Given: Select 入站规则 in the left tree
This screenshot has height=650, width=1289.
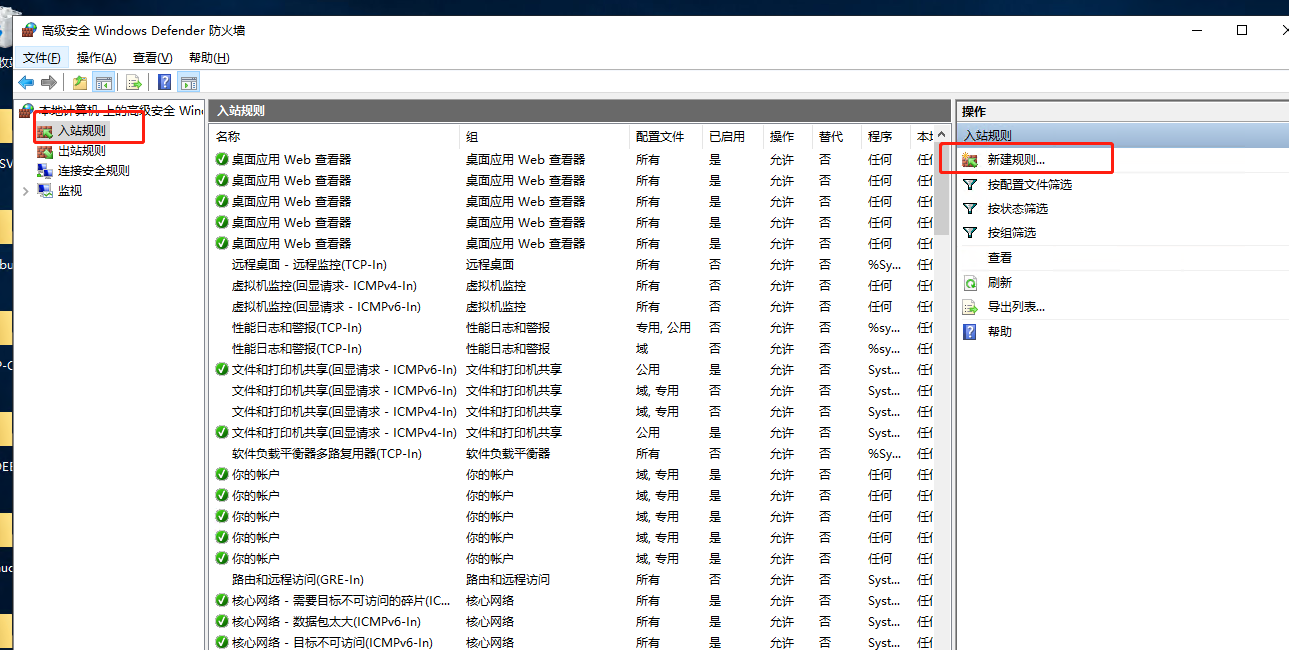Looking at the screenshot, I should [x=81, y=130].
